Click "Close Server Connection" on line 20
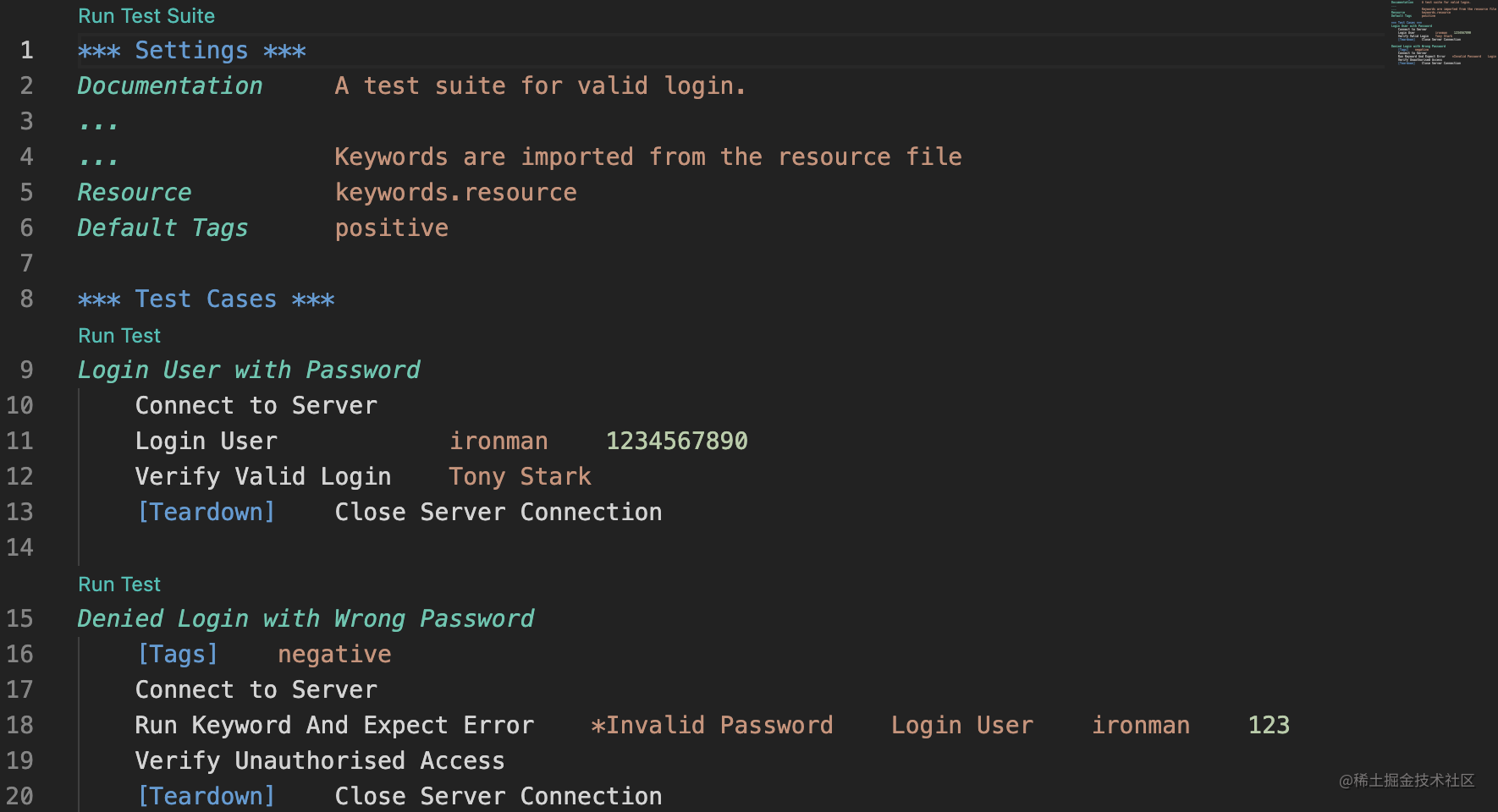 498,796
